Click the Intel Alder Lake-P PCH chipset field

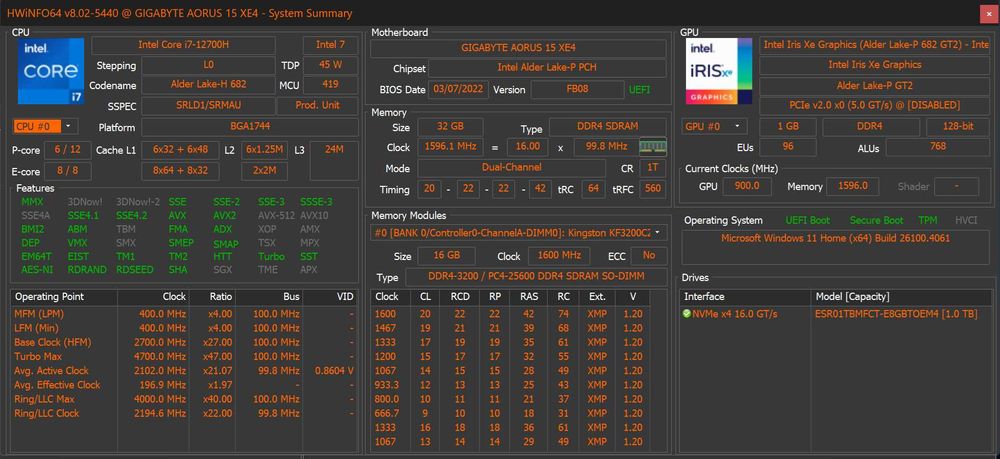(547, 68)
